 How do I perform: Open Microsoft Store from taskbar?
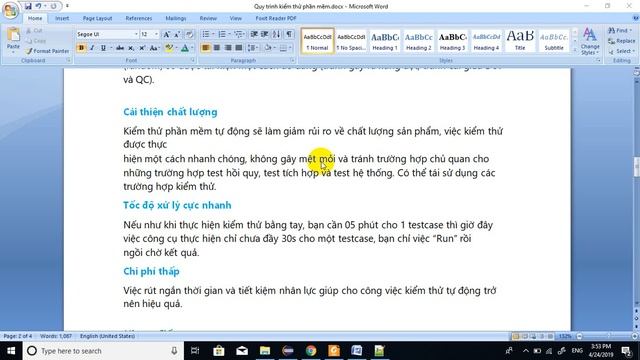tap(219, 351)
